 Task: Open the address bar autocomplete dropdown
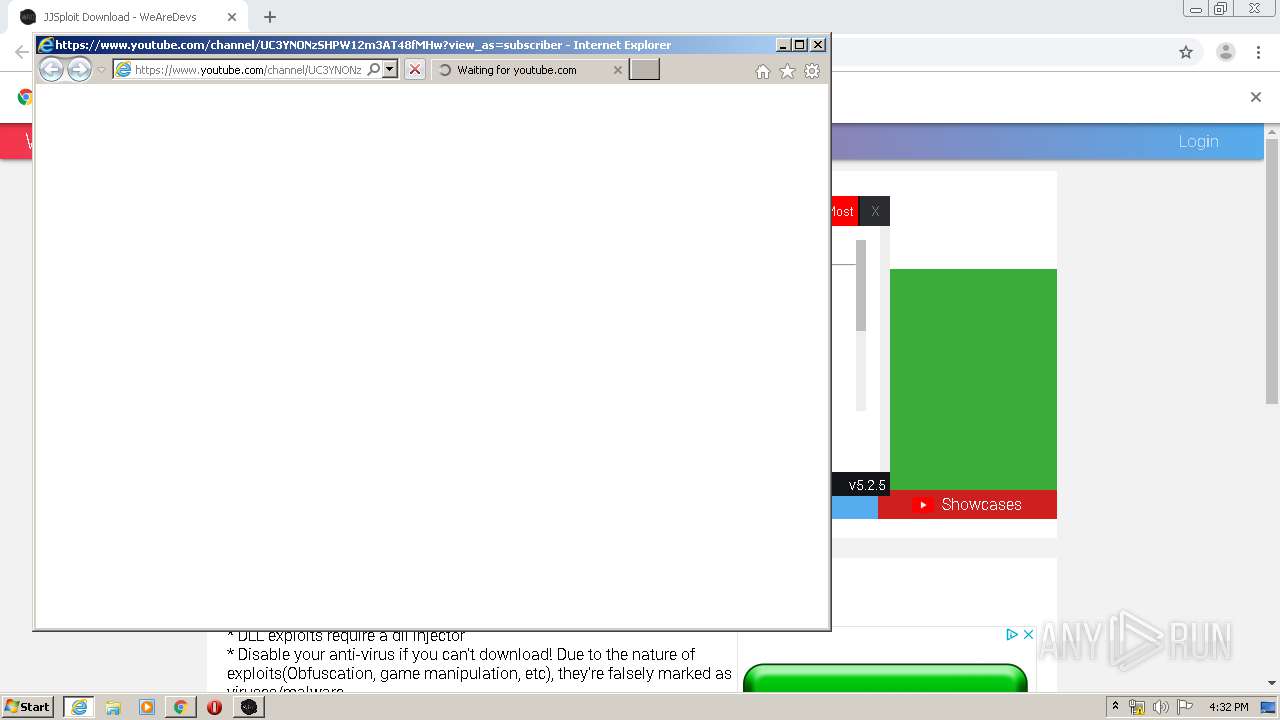coord(390,69)
